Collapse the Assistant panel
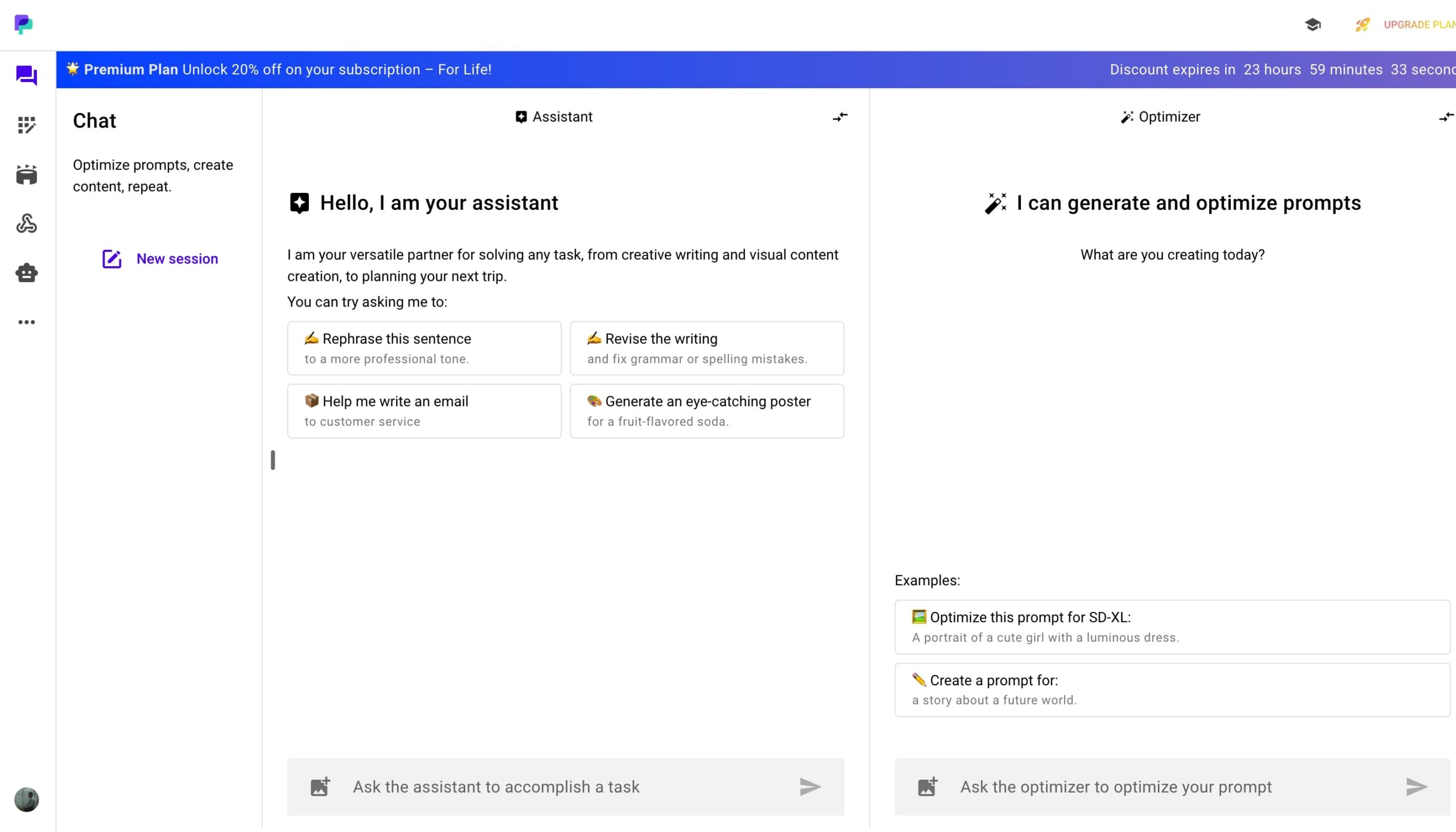Viewport: 1456px width, 832px height. click(839, 117)
